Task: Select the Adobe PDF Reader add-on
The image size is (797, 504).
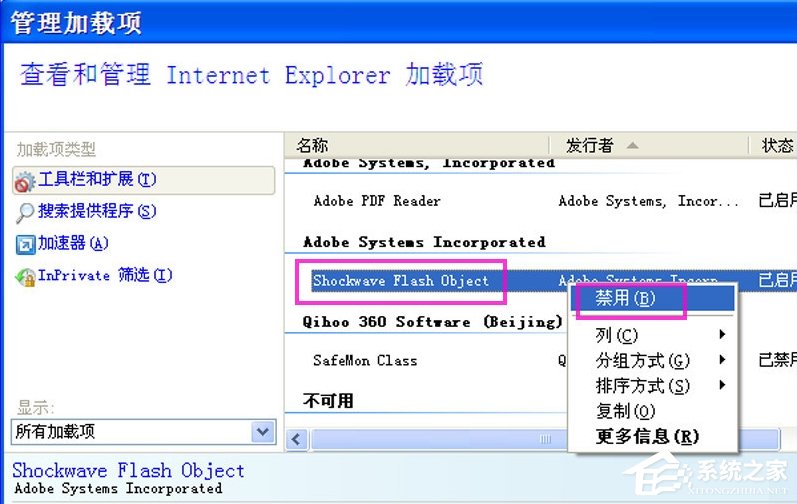Action: pos(377,201)
